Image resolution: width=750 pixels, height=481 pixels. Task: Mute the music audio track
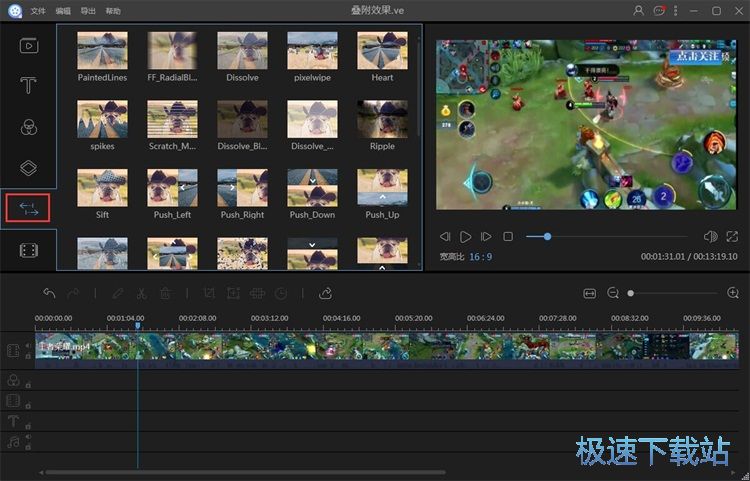[x=28, y=437]
